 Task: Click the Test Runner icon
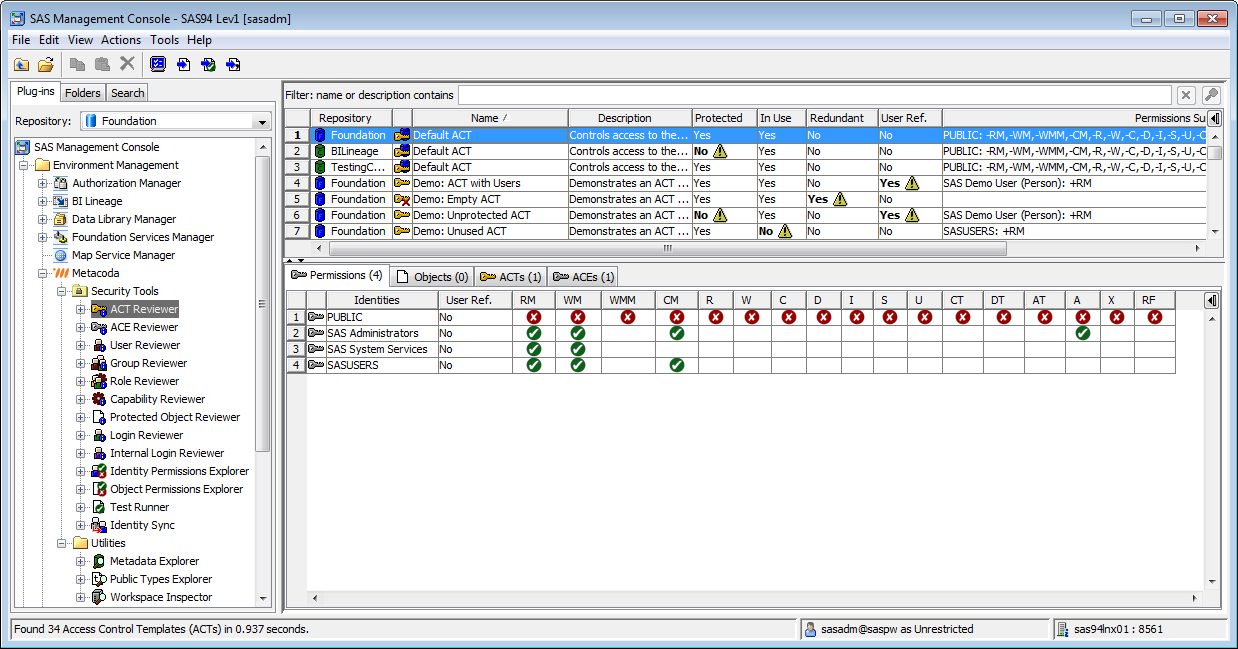99,507
